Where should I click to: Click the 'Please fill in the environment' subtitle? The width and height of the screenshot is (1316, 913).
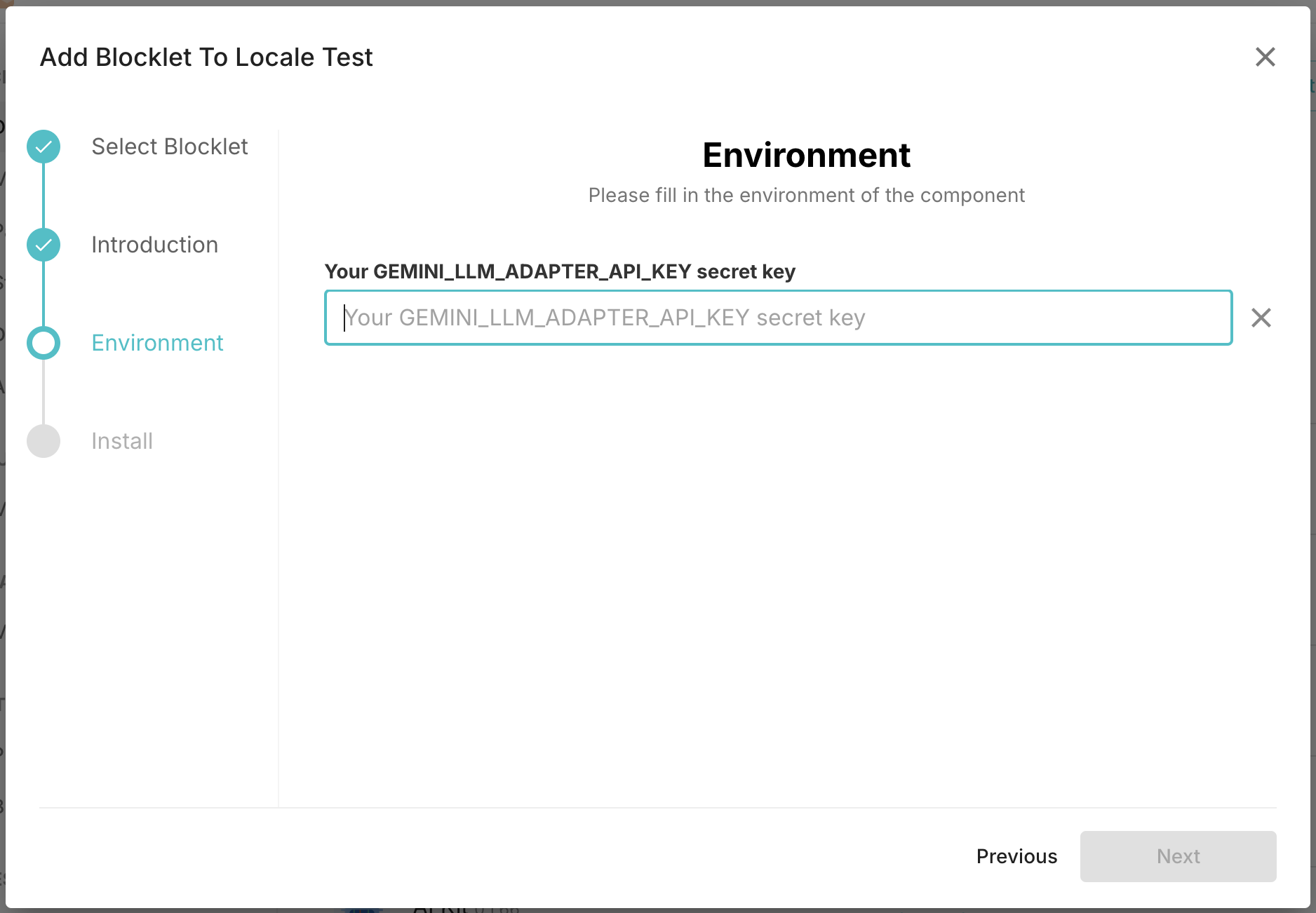(806, 195)
